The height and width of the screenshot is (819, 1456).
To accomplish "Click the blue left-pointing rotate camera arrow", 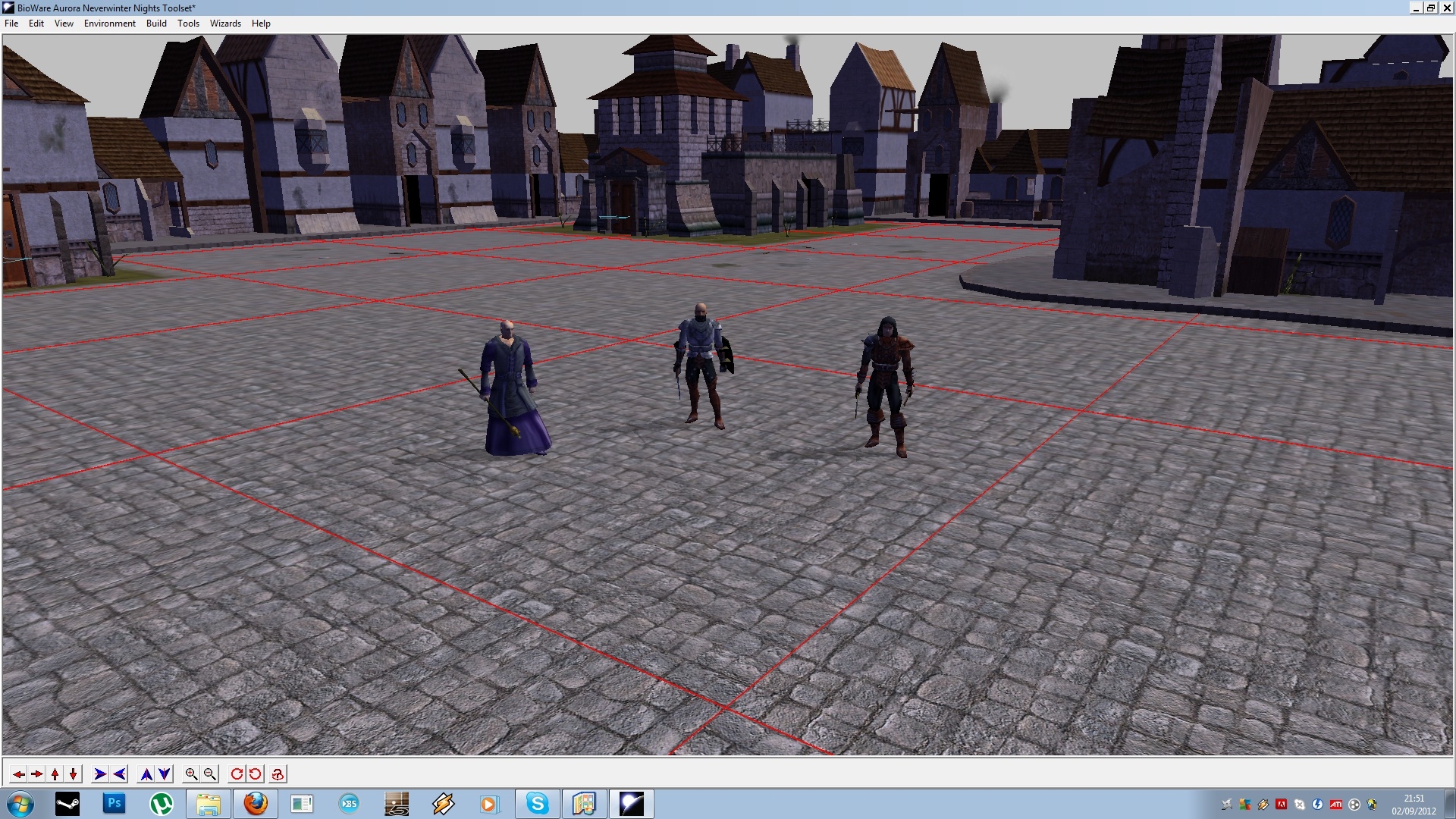I will [119, 774].
